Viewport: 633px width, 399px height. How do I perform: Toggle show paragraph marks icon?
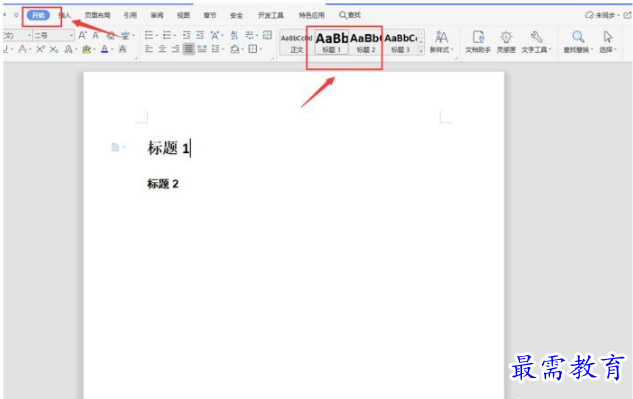pyautogui.click(x=249, y=35)
